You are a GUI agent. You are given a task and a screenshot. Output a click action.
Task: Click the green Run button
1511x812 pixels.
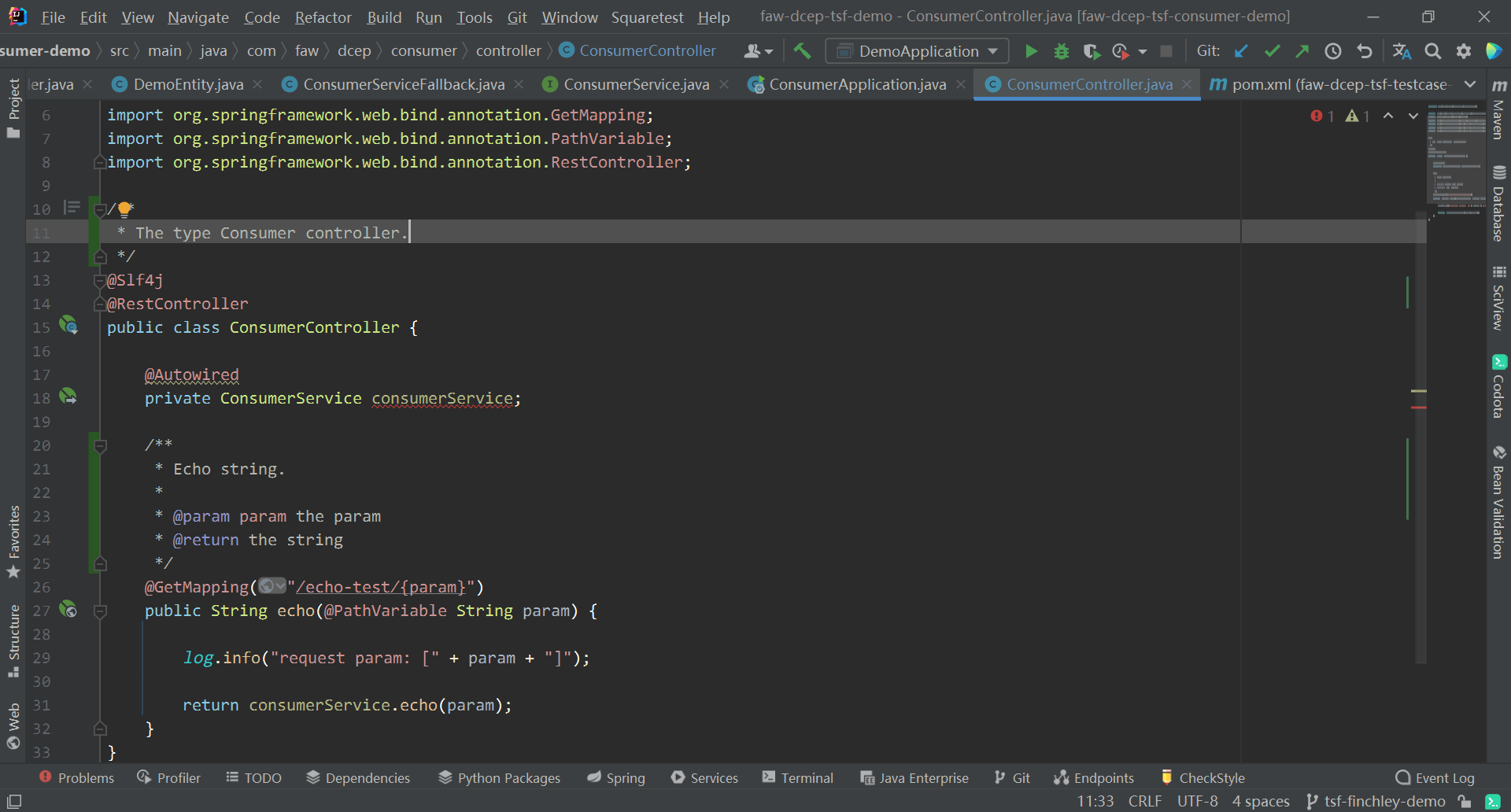point(1031,51)
